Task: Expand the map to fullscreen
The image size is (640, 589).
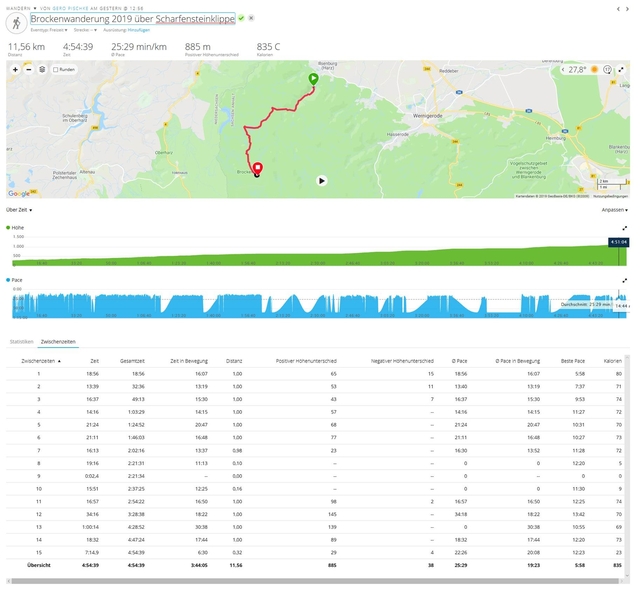Action: (x=622, y=70)
